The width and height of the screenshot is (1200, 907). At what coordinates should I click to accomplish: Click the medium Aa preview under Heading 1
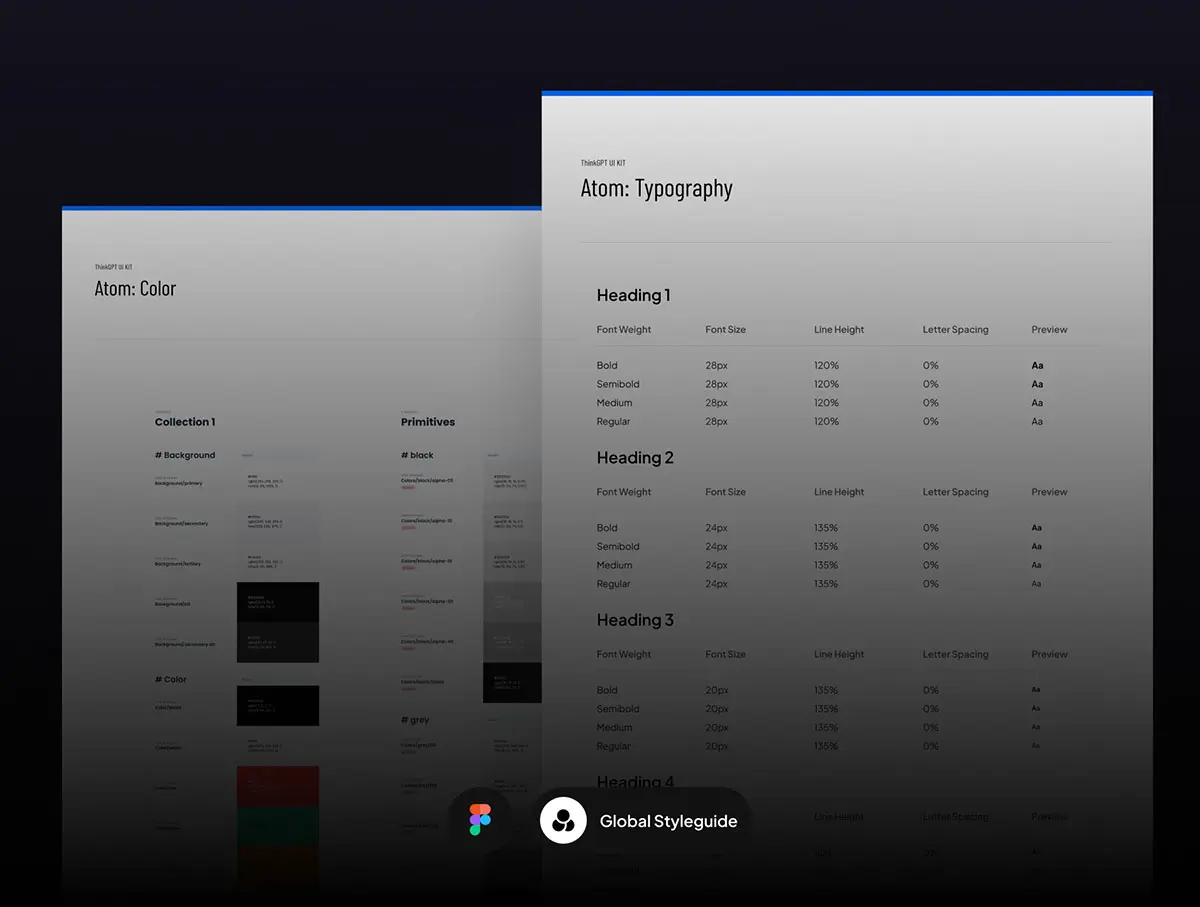click(1037, 403)
